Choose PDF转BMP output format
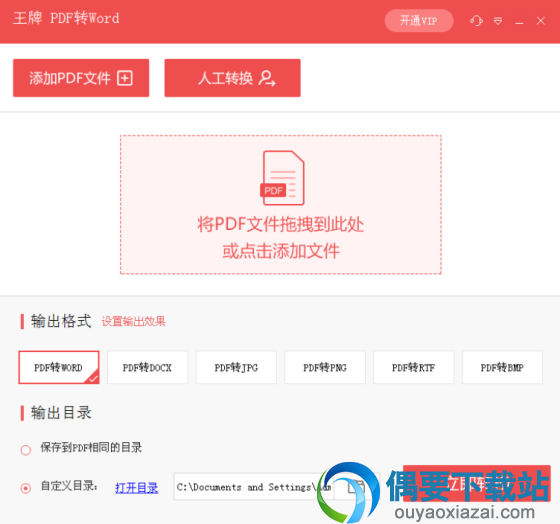 tap(502, 368)
